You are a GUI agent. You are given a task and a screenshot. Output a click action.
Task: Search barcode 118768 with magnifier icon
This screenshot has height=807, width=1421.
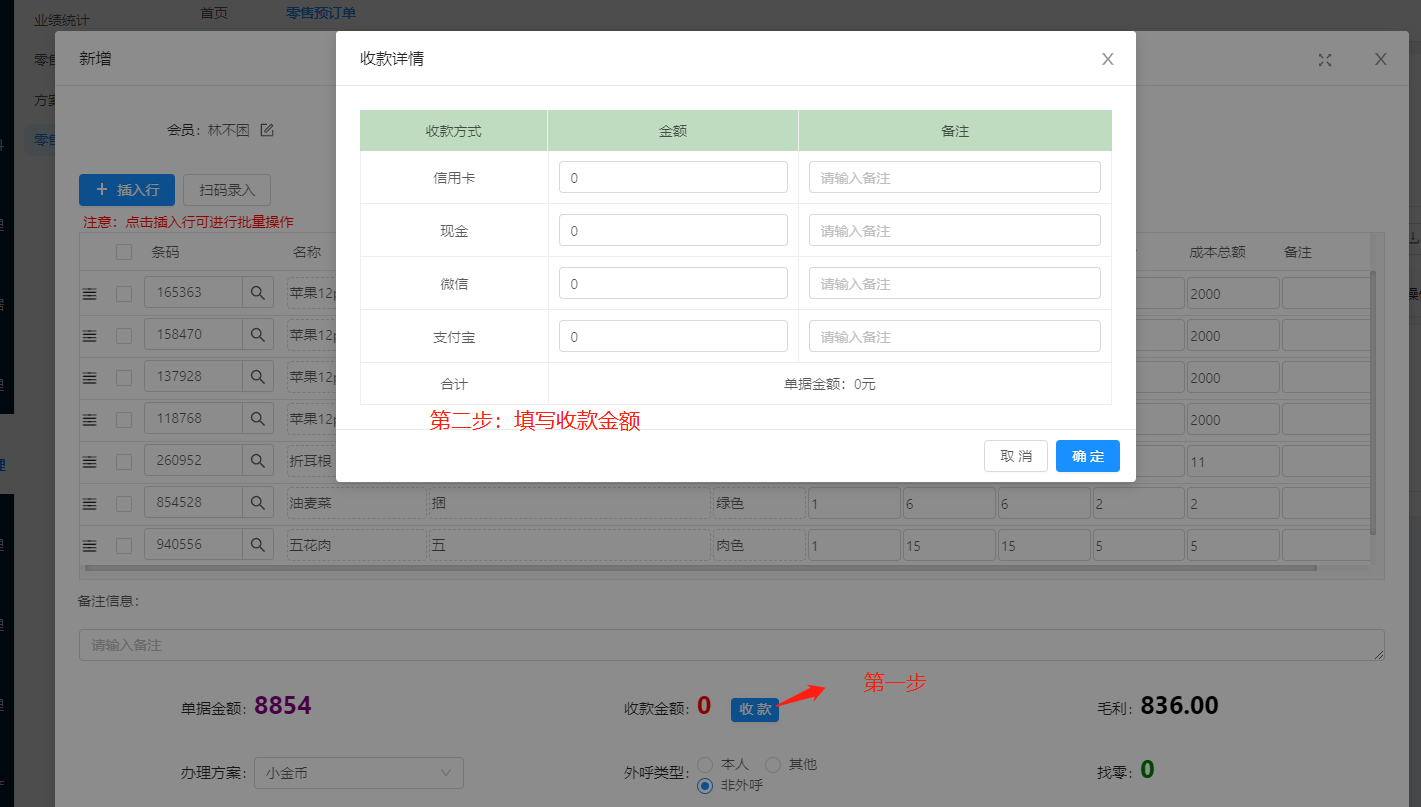click(x=258, y=419)
